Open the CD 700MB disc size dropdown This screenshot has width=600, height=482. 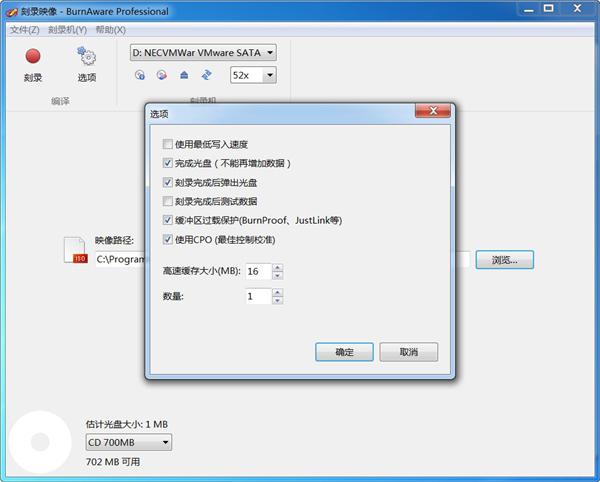129,443
